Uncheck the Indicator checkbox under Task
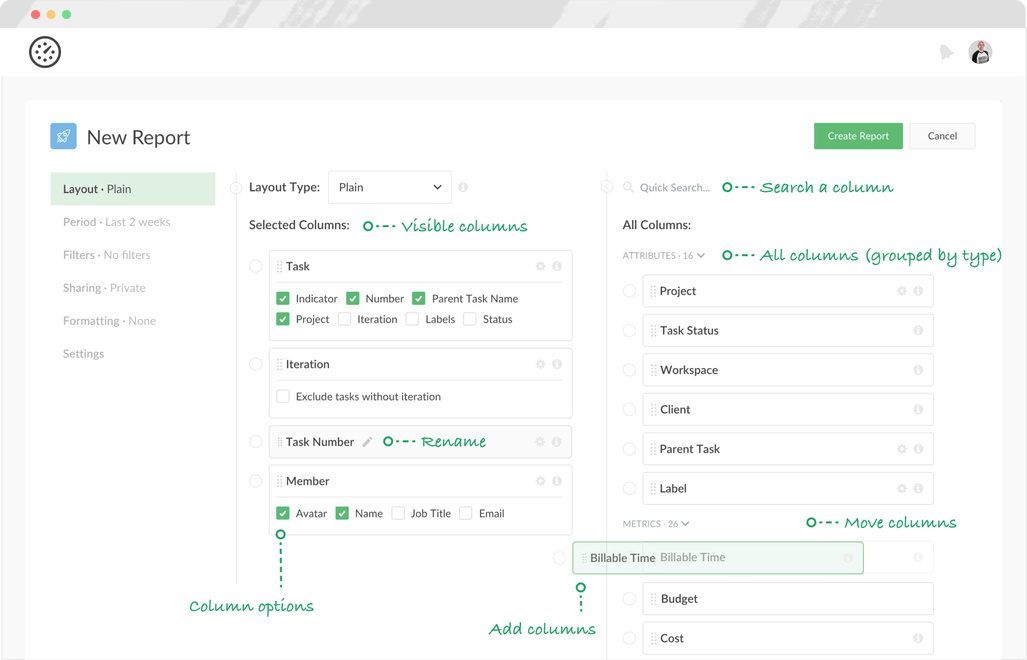The image size is (1027, 660). (x=282, y=298)
